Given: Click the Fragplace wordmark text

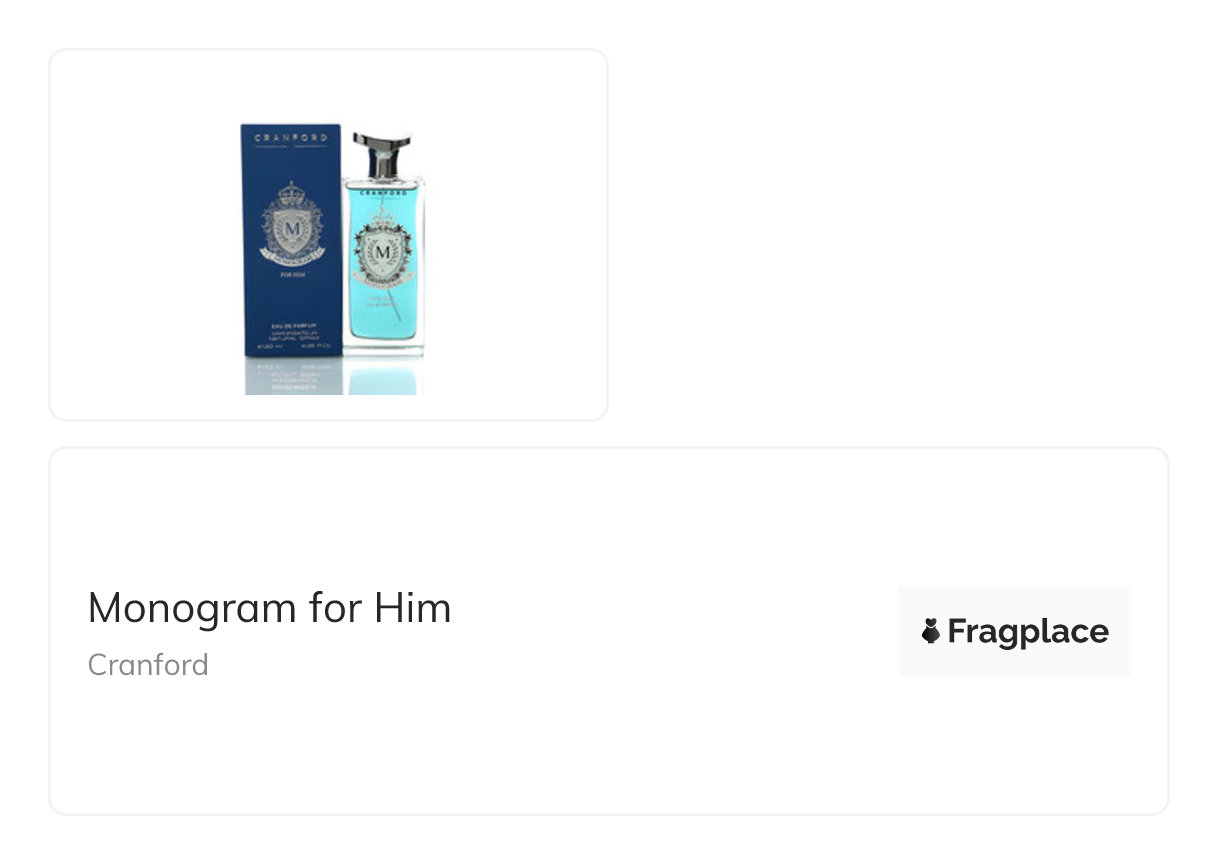Looking at the screenshot, I should 1028,632.
